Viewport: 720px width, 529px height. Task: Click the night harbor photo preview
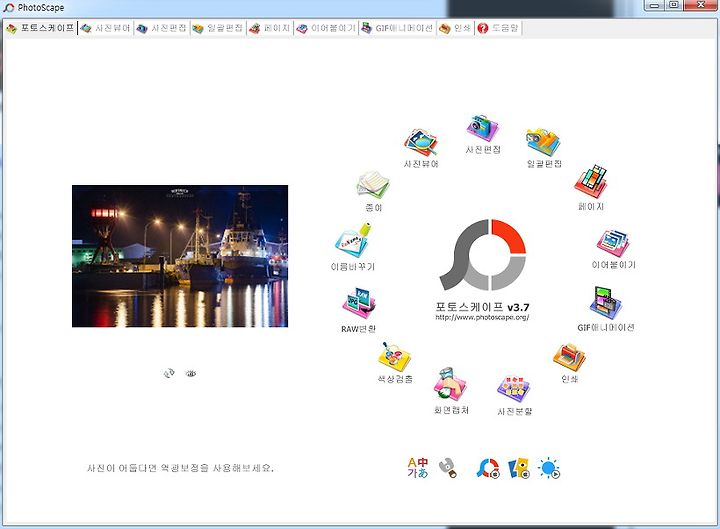click(x=180, y=256)
